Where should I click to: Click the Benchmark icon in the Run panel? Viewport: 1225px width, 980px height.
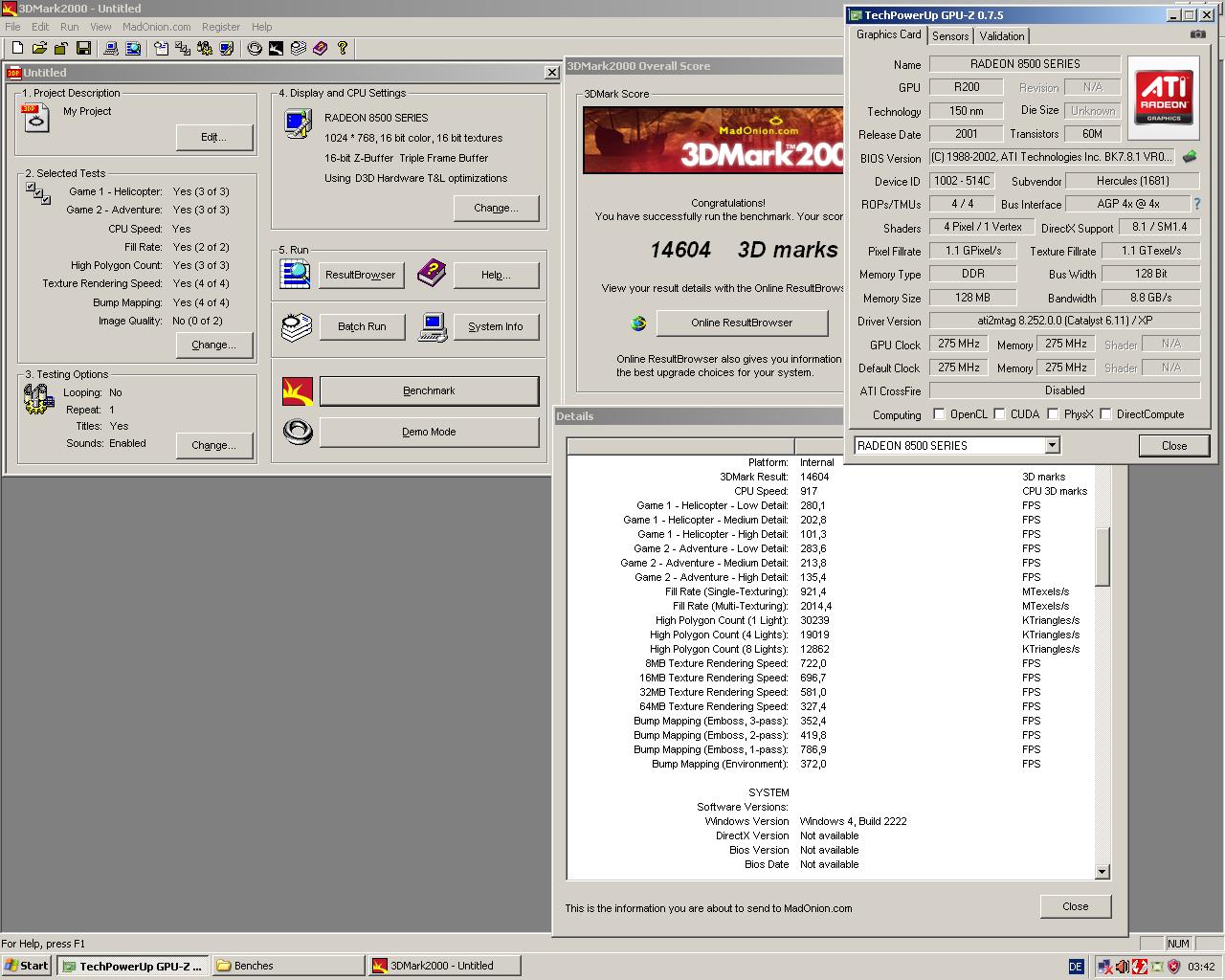point(298,390)
